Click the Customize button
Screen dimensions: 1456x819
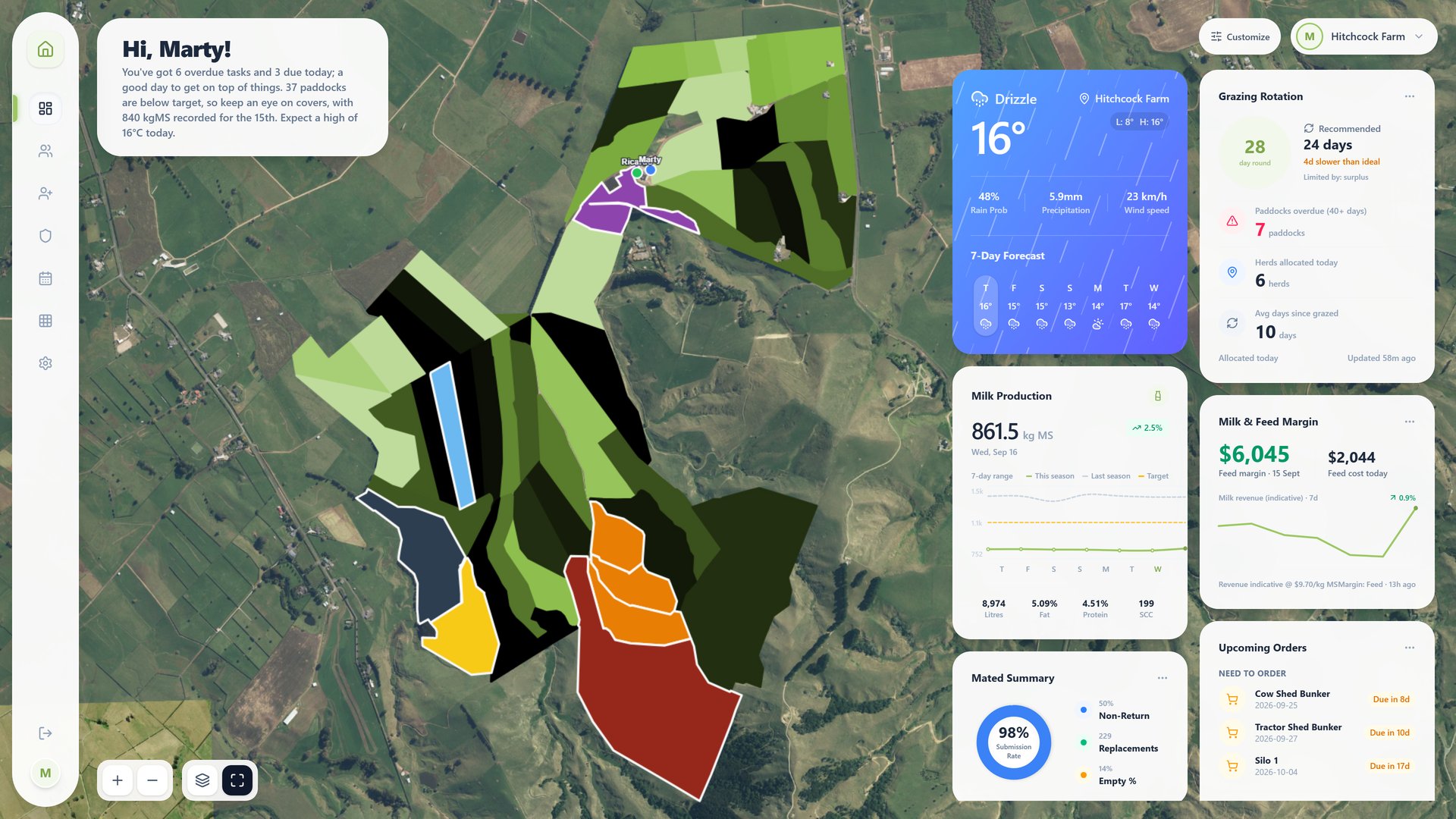pos(1240,36)
